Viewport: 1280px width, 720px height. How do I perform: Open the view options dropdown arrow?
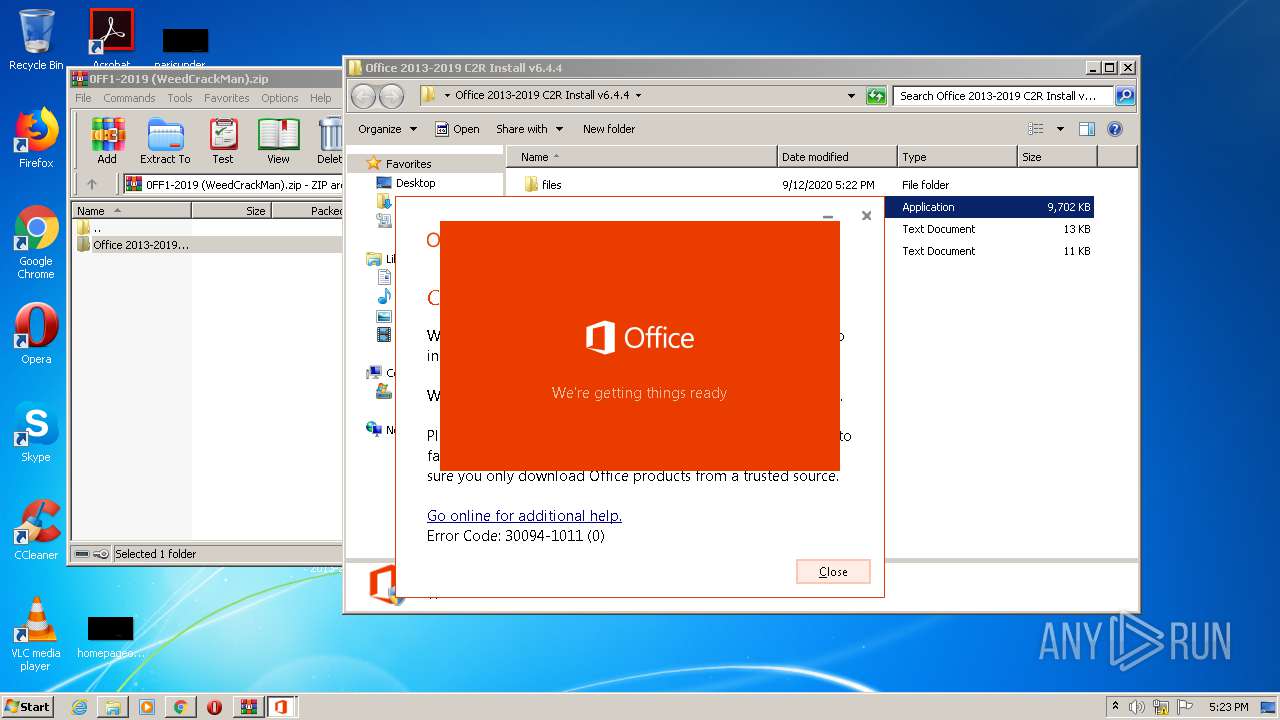tap(1060, 129)
